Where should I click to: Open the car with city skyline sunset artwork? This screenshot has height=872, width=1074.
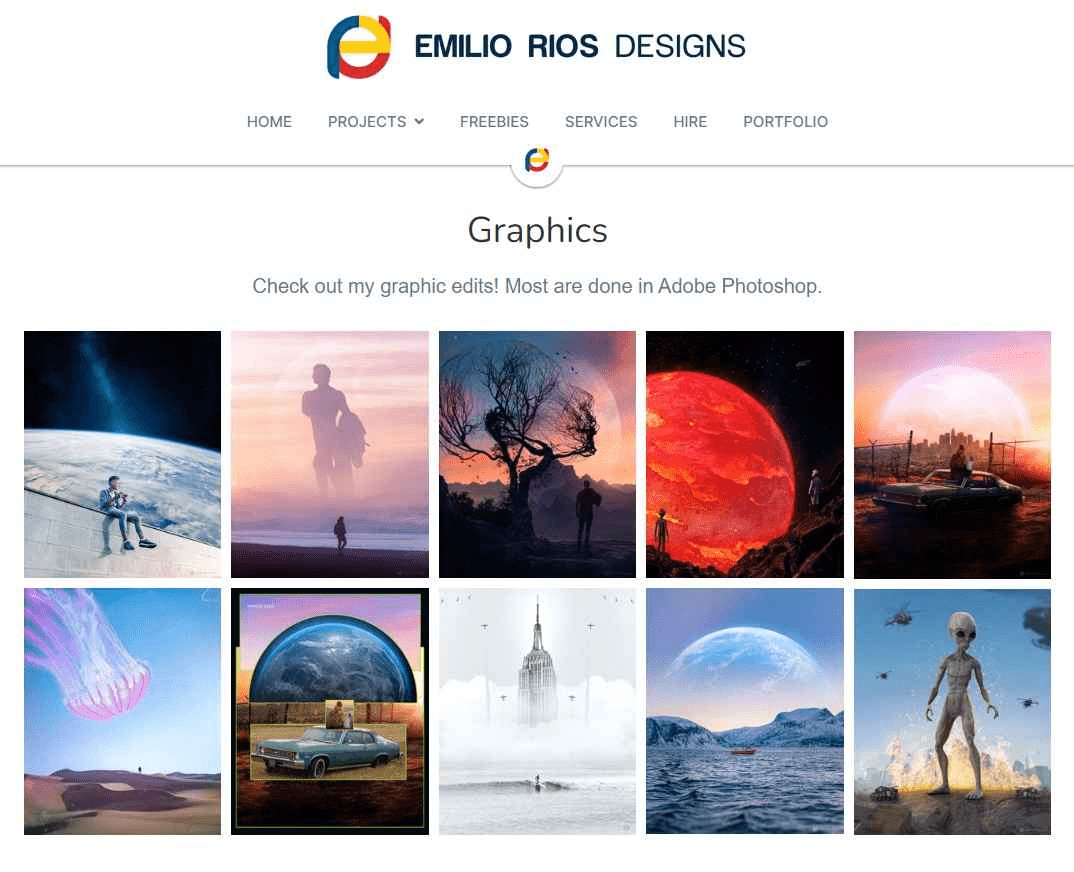[x=952, y=454]
